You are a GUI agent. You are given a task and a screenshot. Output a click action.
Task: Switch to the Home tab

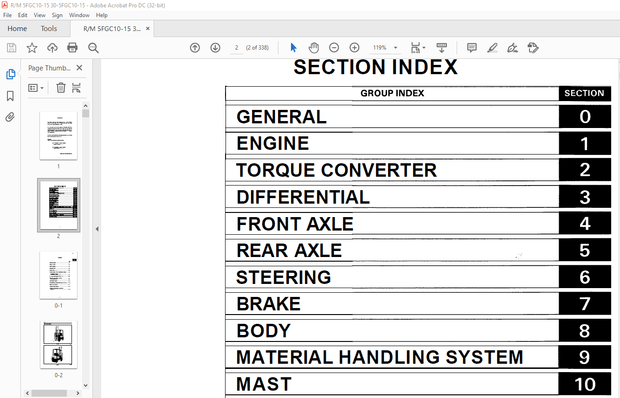17,28
